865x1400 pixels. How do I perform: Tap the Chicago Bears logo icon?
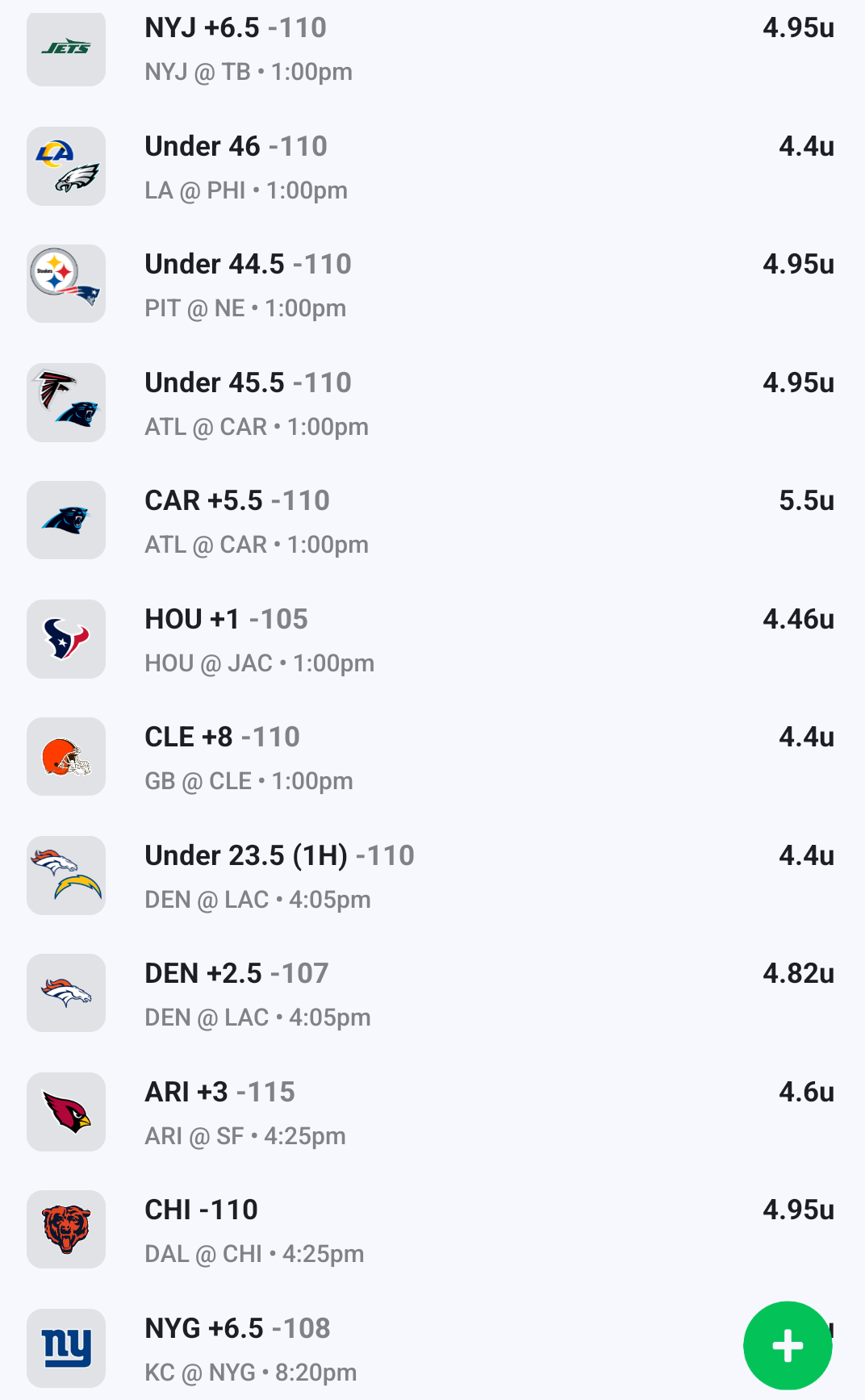(x=66, y=1230)
